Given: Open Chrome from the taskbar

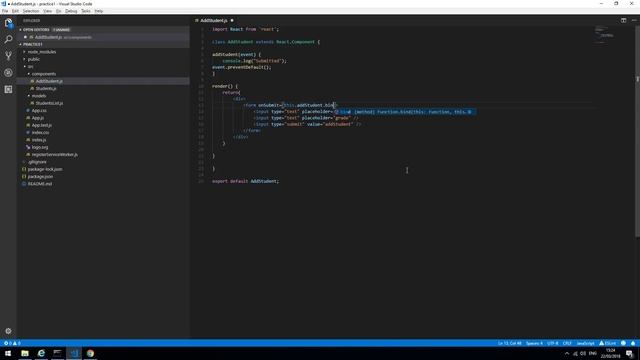Looking at the screenshot, I should click(90, 353).
